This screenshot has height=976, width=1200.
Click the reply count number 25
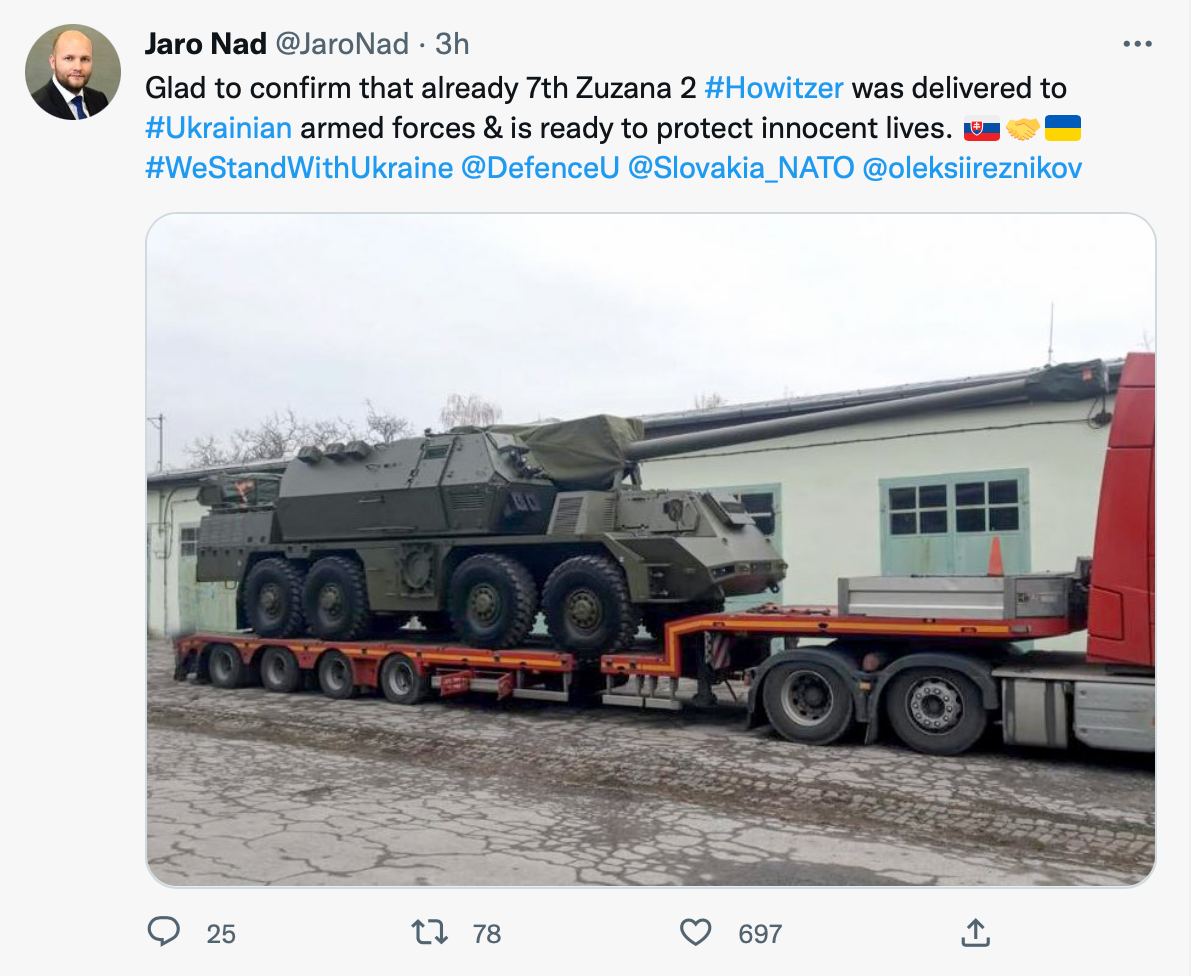221,934
